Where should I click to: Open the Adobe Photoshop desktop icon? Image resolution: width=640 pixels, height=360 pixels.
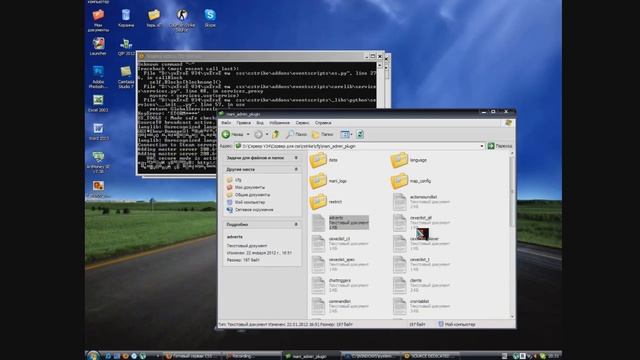[x=98, y=77]
